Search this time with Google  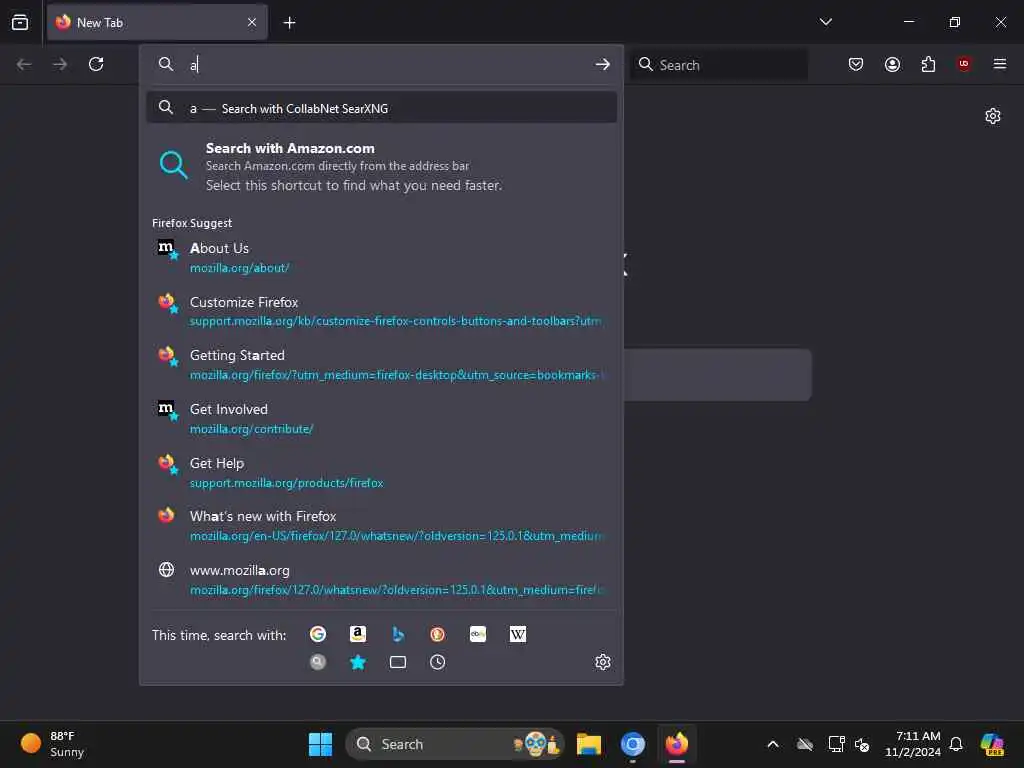coord(318,634)
